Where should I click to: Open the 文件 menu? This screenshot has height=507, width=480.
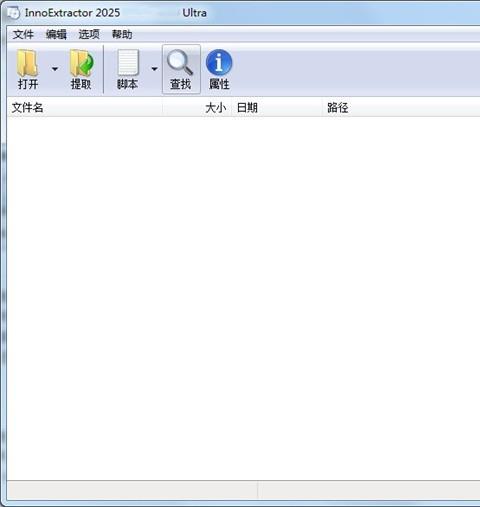tap(23, 34)
